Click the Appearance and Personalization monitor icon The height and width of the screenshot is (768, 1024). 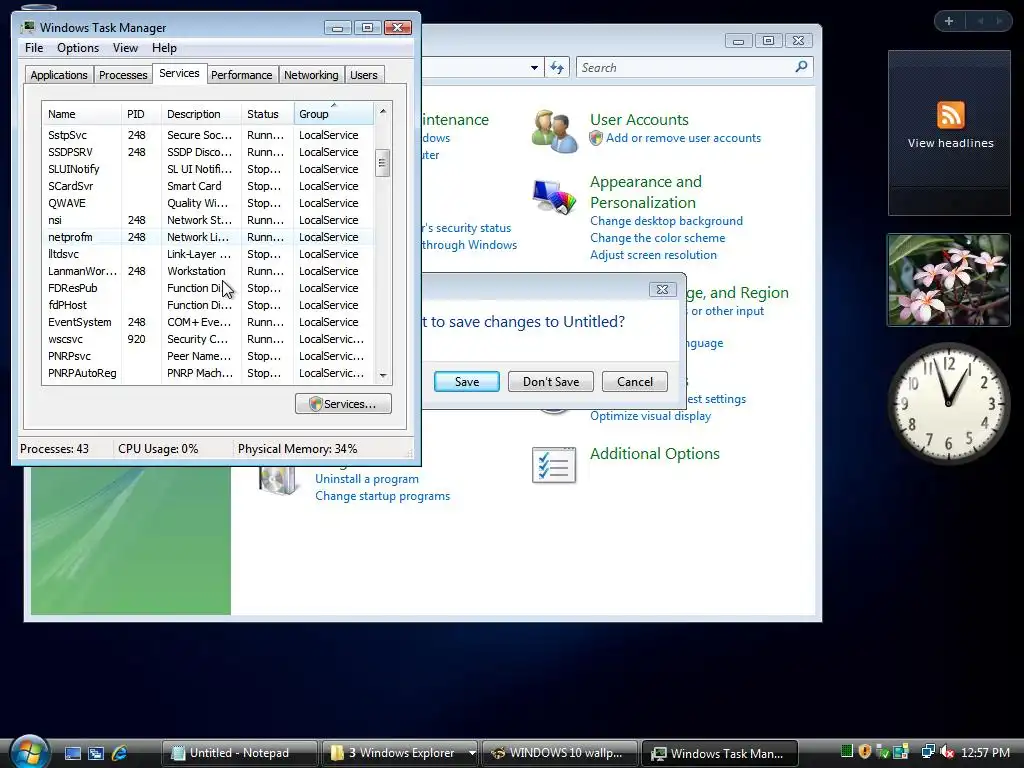554,196
